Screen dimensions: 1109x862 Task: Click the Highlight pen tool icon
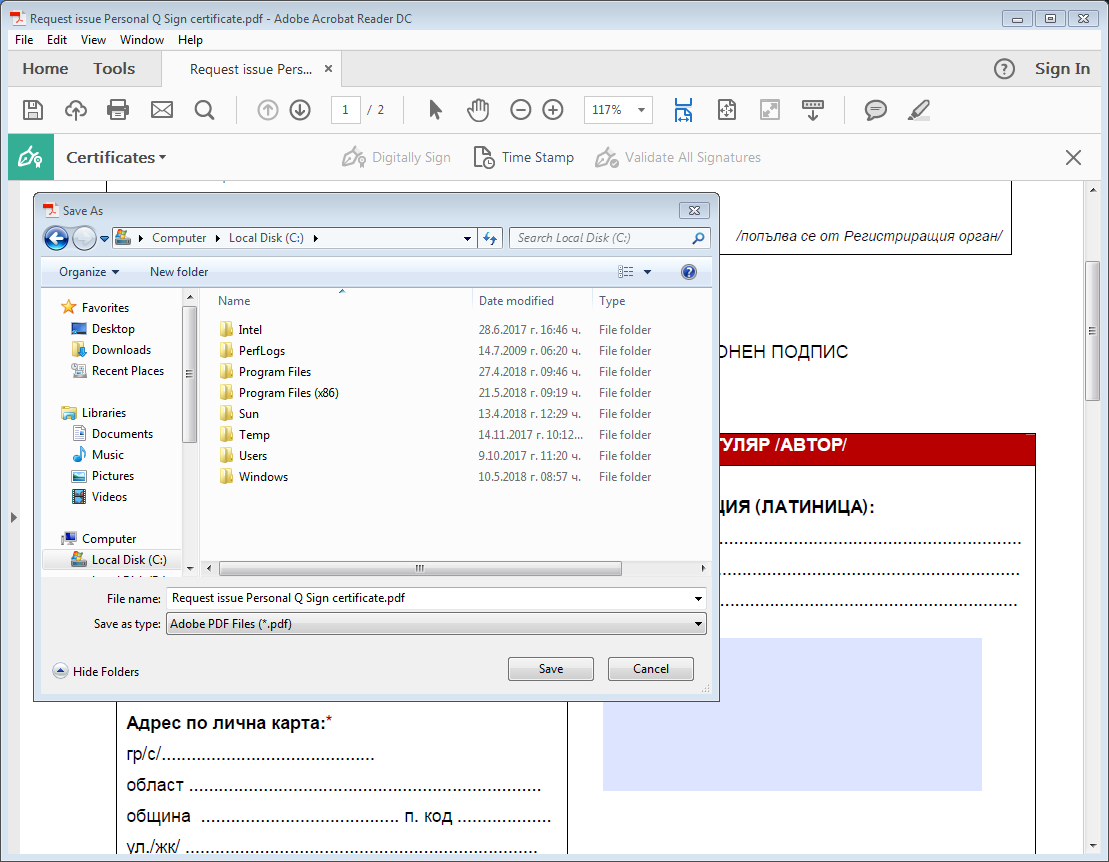(919, 110)
